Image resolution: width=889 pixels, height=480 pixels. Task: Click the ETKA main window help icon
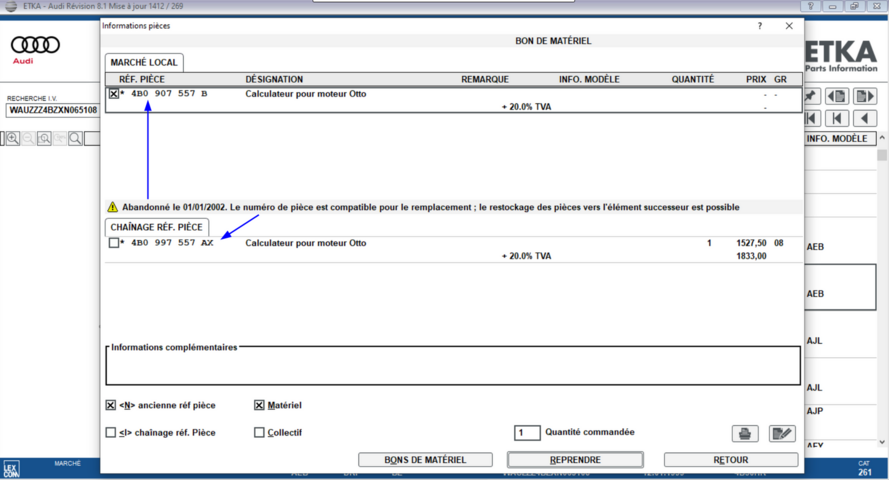(x=810, y=6)
